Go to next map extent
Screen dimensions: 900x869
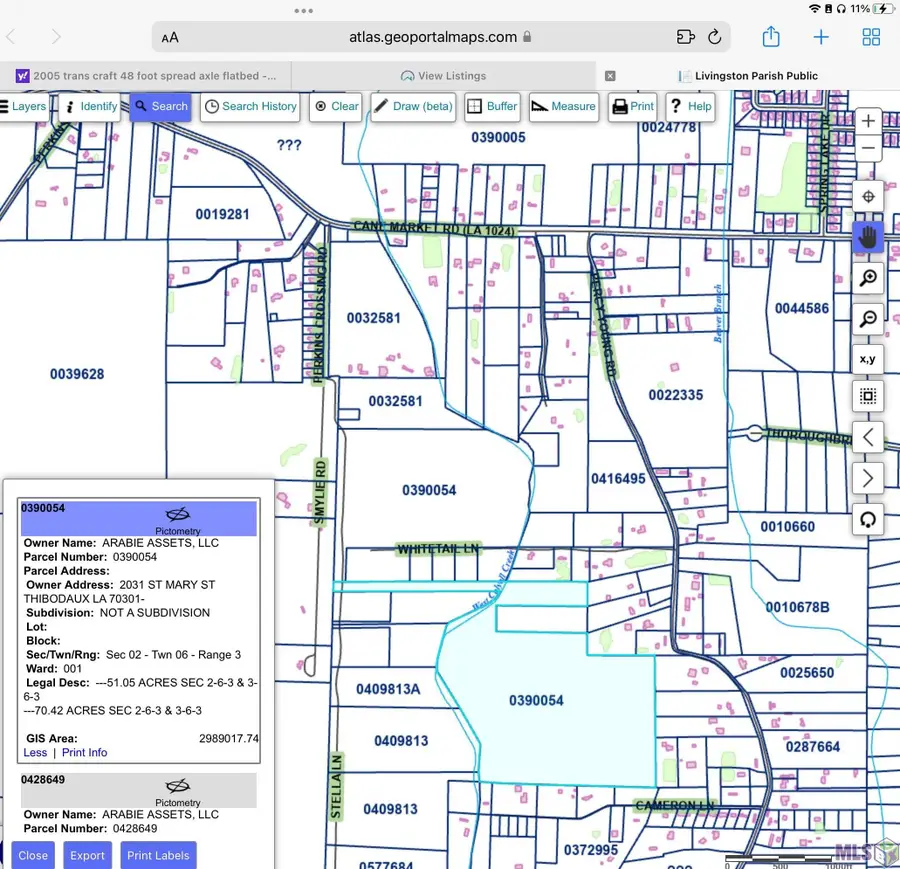[x=868, y=478]
